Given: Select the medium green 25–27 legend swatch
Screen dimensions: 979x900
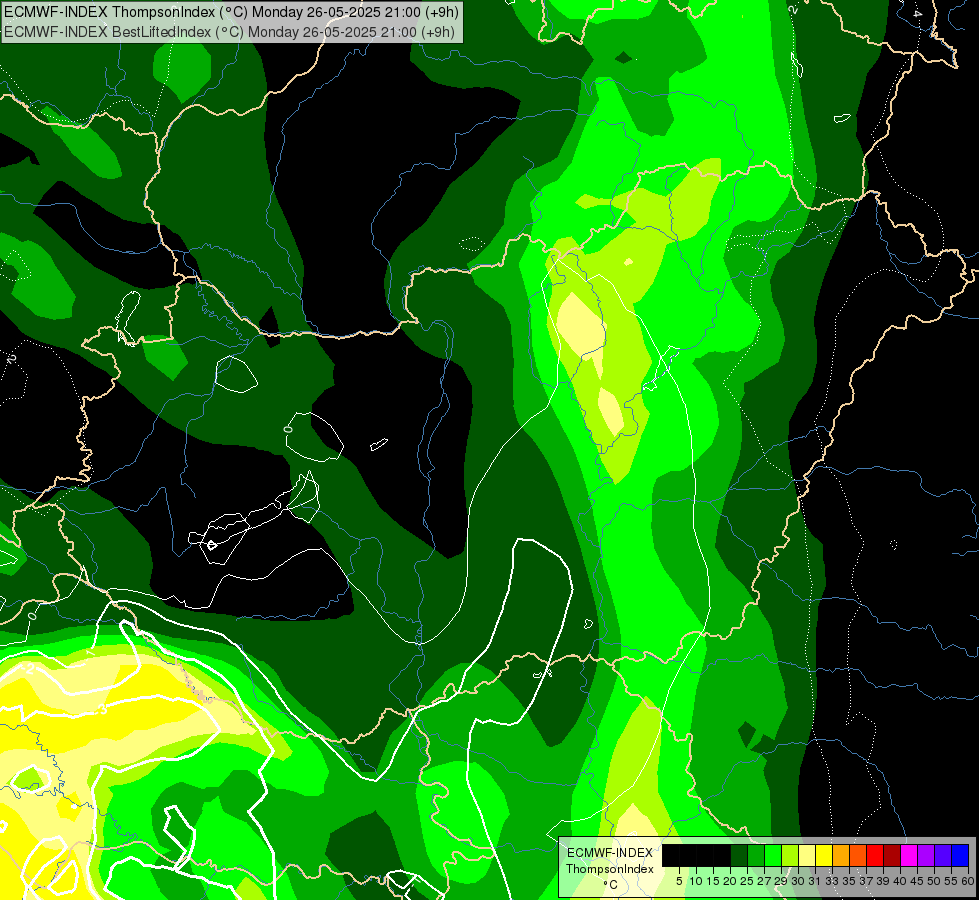Looking at the screenshot, I should pyautogui.click(x=756, y=855).
